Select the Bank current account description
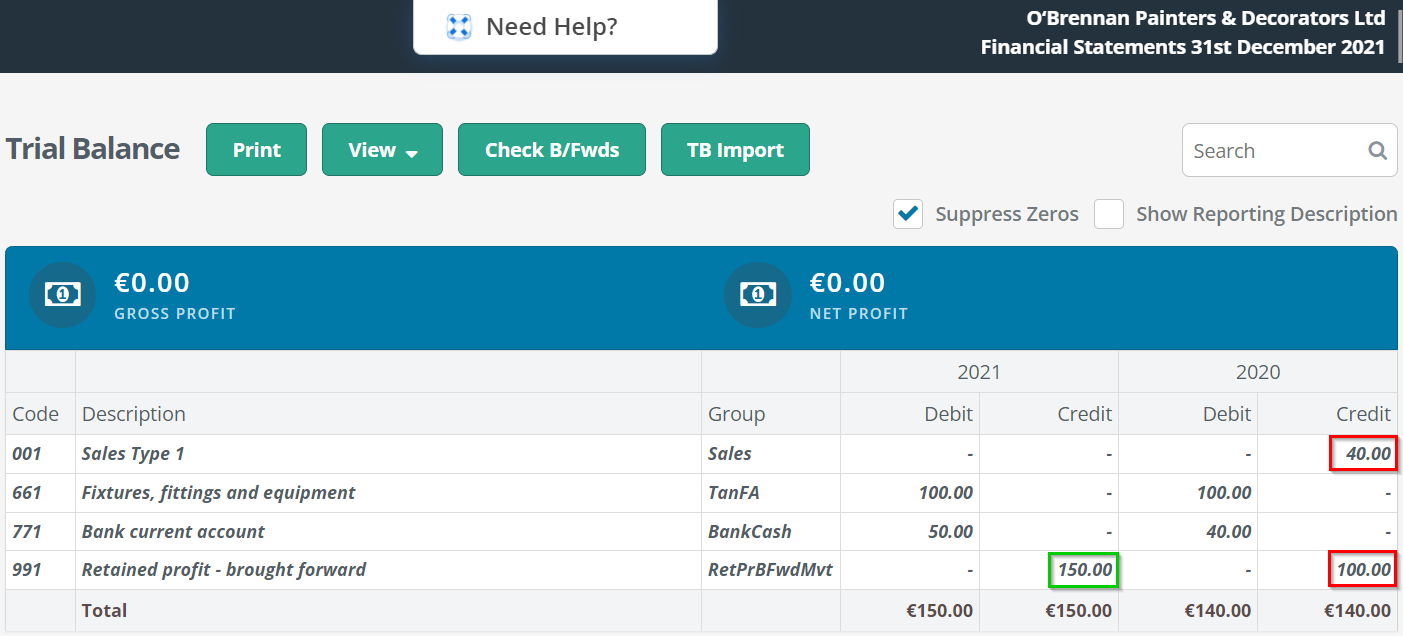 pyautogui.click(x=173, y=532)
